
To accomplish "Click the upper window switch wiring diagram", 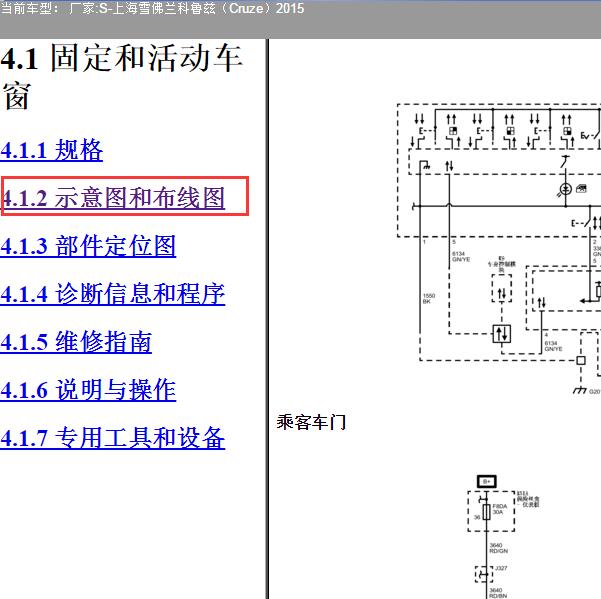I will [499, 249].
